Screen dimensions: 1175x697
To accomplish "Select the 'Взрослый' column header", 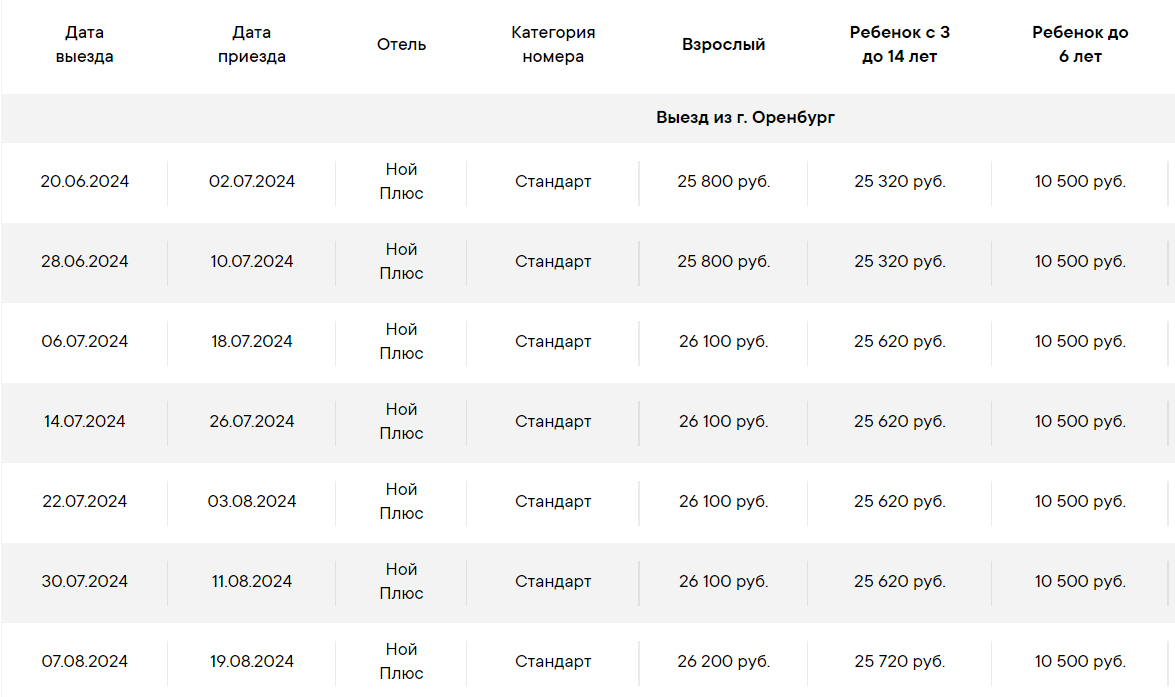I will coord(723,44).
